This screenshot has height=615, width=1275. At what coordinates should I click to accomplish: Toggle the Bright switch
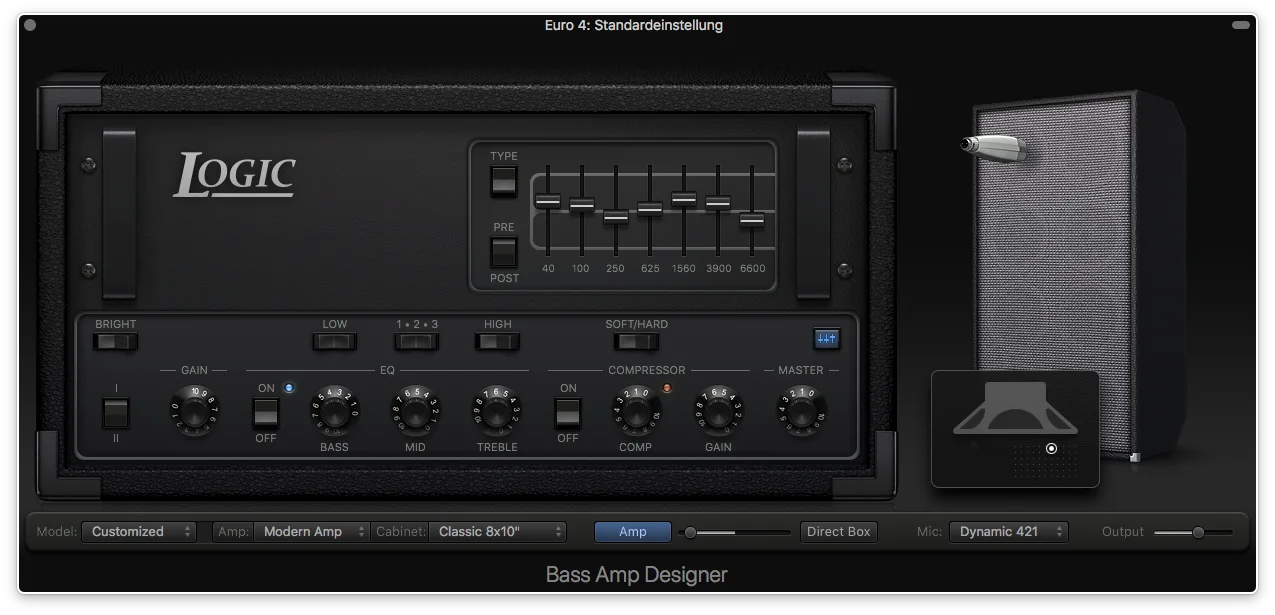click(x=115, y=342)
